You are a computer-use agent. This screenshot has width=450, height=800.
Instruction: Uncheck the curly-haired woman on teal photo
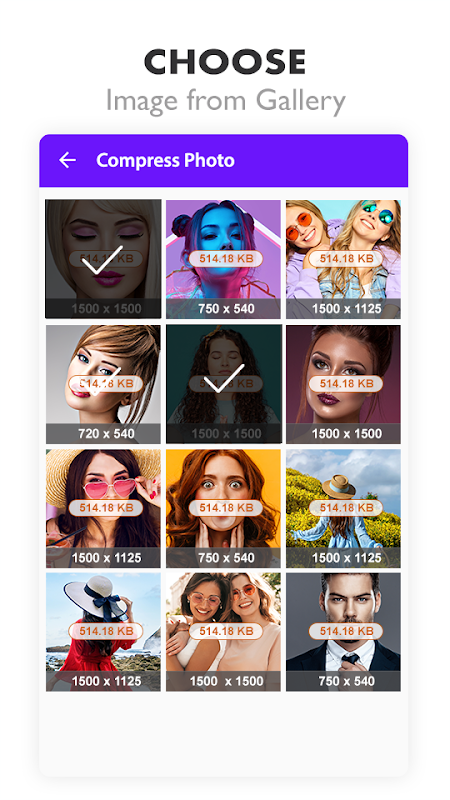click(223, 384)
